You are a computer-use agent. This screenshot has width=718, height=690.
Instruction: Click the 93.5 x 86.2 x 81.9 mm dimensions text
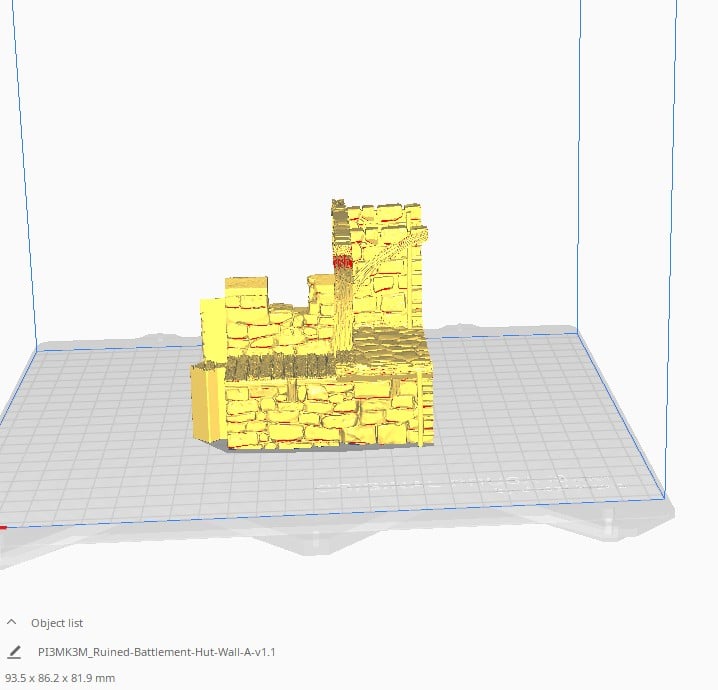61,678
